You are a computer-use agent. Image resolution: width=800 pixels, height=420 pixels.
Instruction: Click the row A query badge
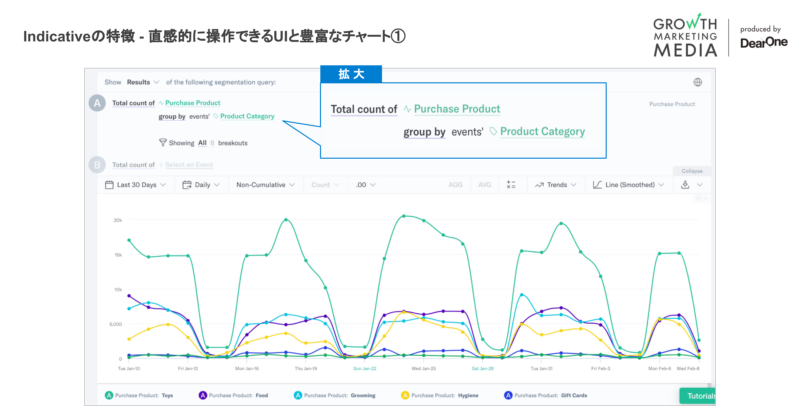pyautogui.click(x=97, y=103)
